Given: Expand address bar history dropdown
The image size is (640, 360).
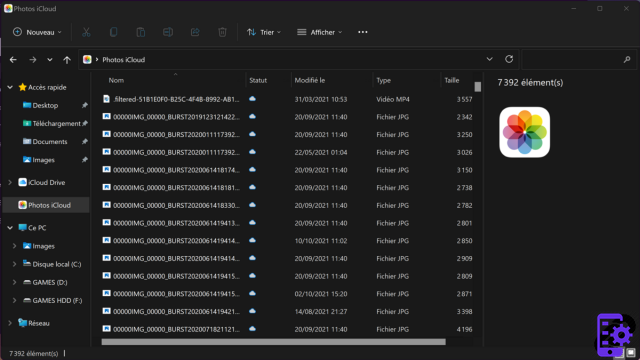Looking at the screenshot, I should tap(489, 59).
